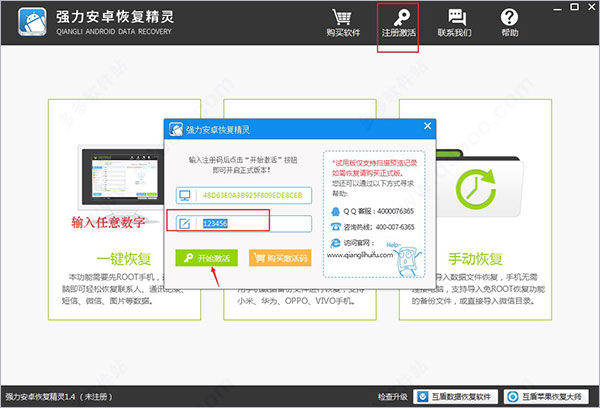Image resolution: width=600 pixels, height=408 pixels.
Task: Click the QQ penguin icon
Action: [x=336, y=211]
